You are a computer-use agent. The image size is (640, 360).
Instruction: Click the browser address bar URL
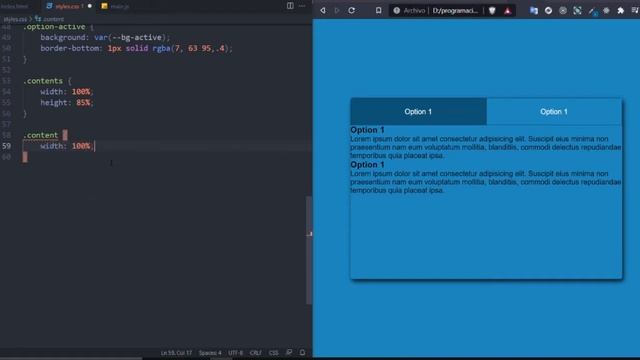tap(455, 11)
